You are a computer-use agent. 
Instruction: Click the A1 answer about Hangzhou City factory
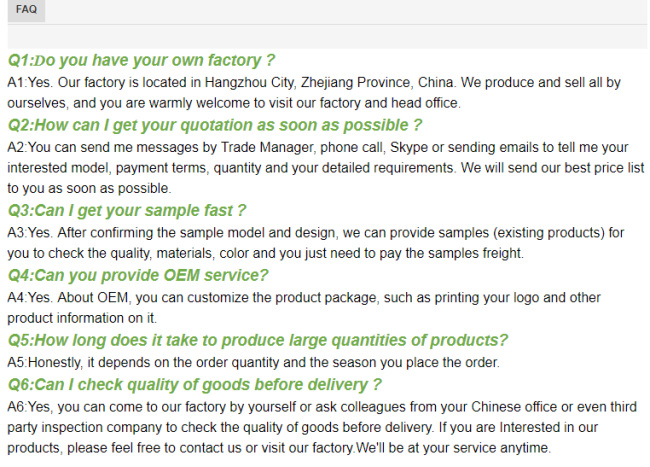click(x=314, y=92)
